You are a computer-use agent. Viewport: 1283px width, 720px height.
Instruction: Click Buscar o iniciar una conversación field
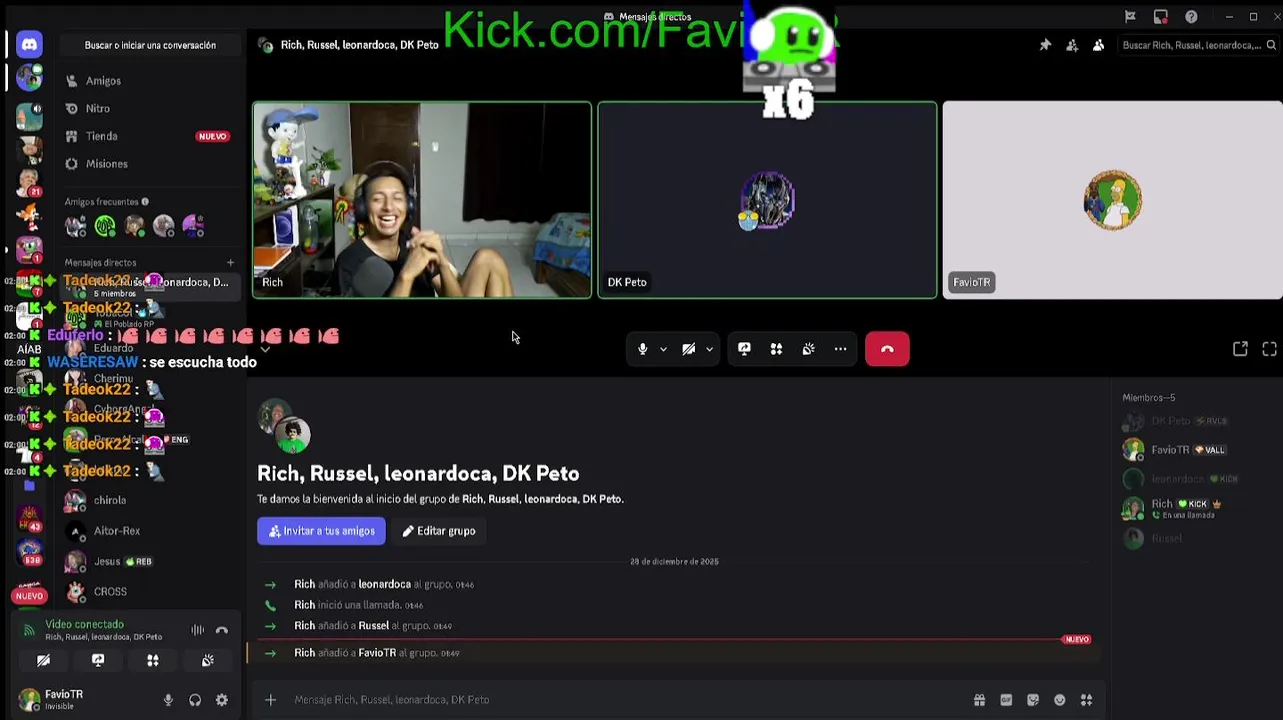tap(150, 45)
